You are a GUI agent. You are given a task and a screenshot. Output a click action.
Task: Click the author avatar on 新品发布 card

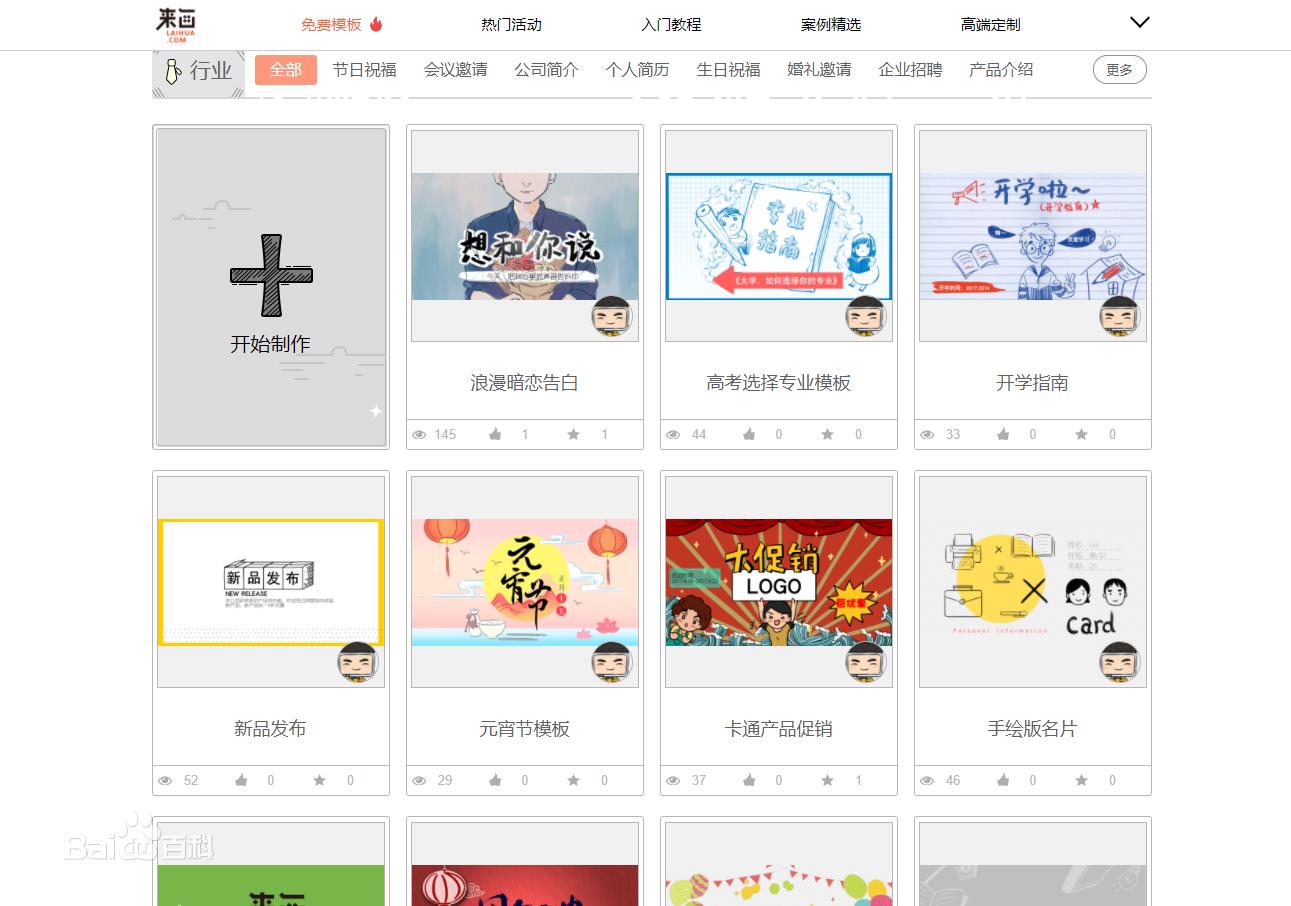pos(358,662)
